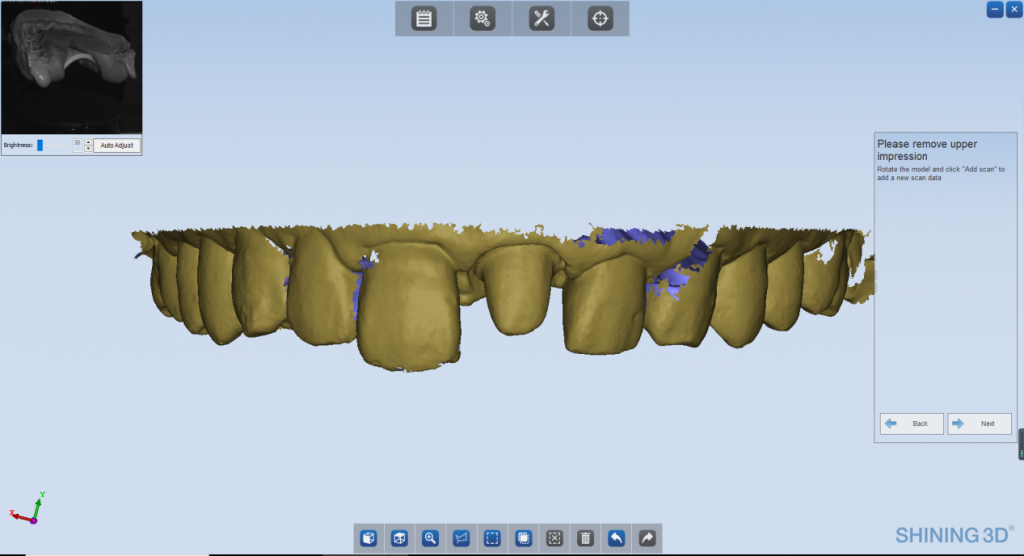
Task: Click the Brightness slider handle
Action: tap(40, 145)
